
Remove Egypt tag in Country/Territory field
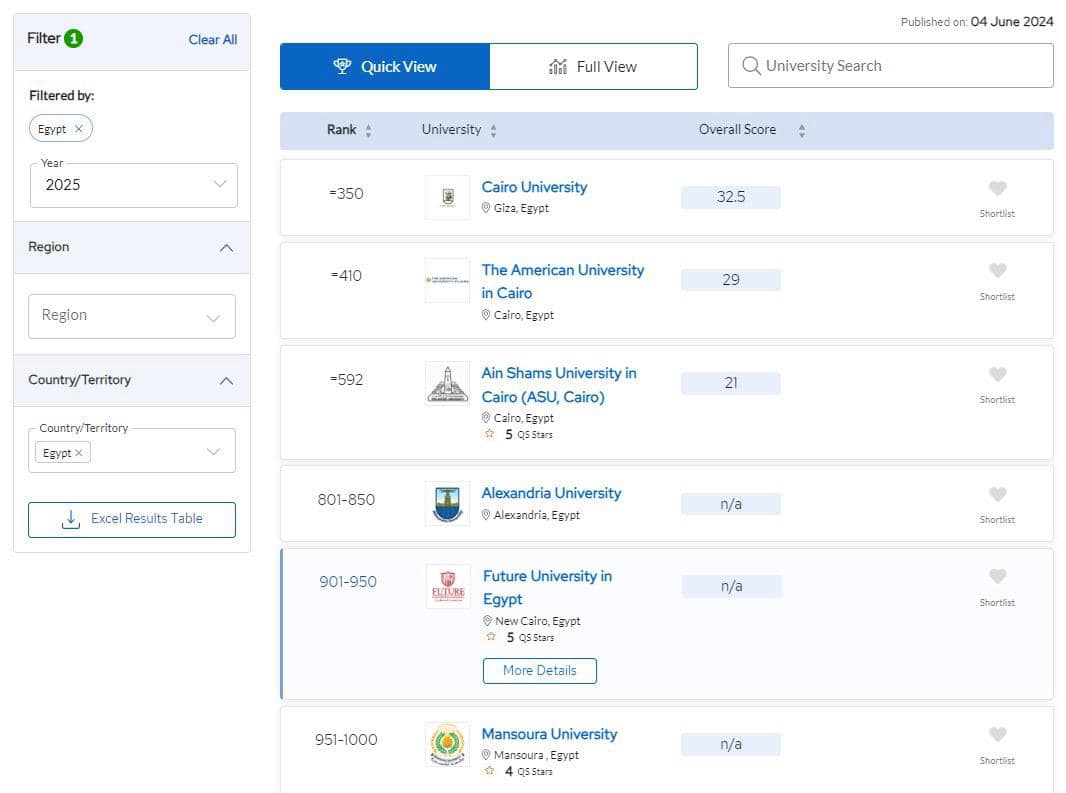tap(78, 453)
